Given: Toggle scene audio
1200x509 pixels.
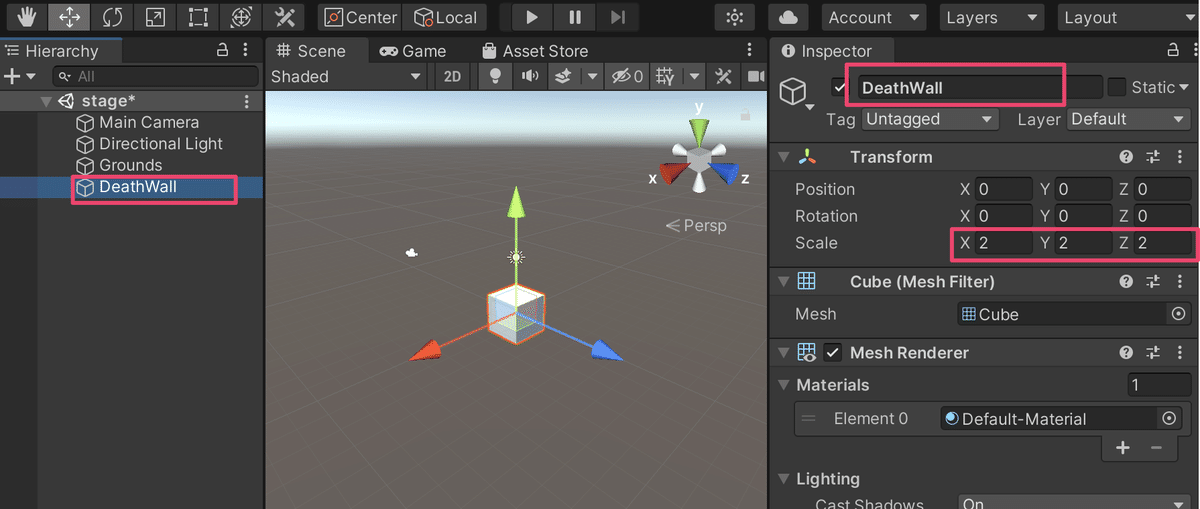Looking at the screenshot, I should 530,76.
